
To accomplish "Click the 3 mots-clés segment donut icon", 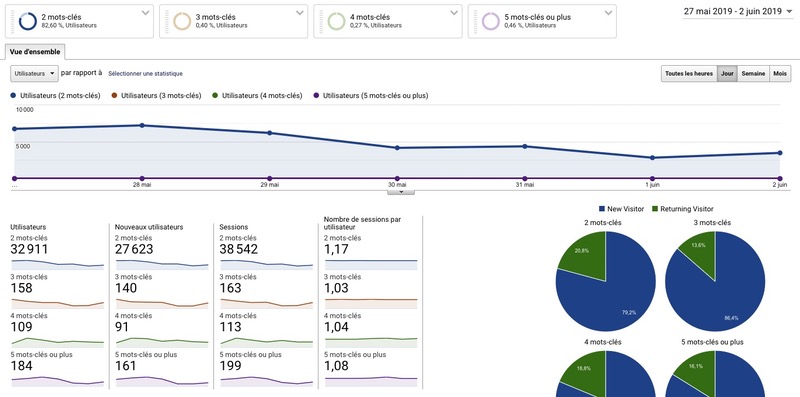I will coord(182,21).
